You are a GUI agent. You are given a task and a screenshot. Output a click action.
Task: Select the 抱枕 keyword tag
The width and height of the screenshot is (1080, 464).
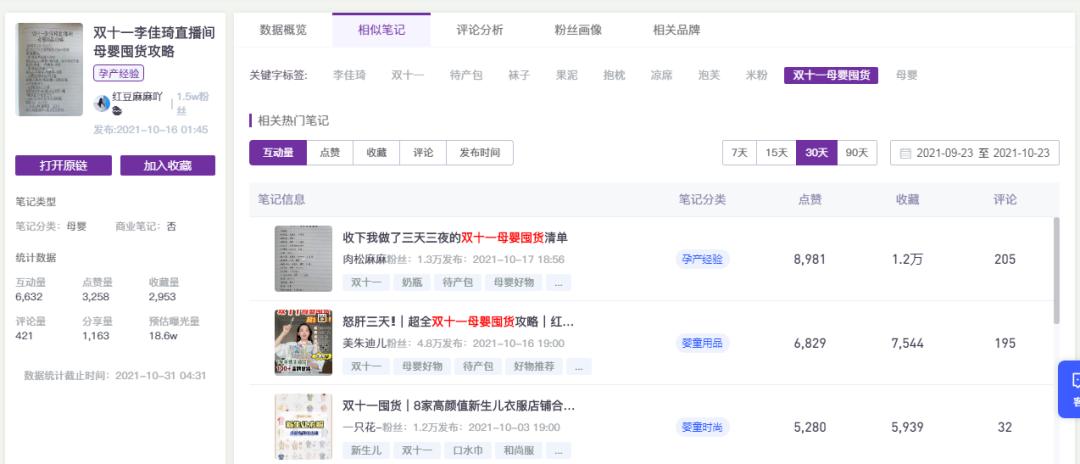click(614, 75)
